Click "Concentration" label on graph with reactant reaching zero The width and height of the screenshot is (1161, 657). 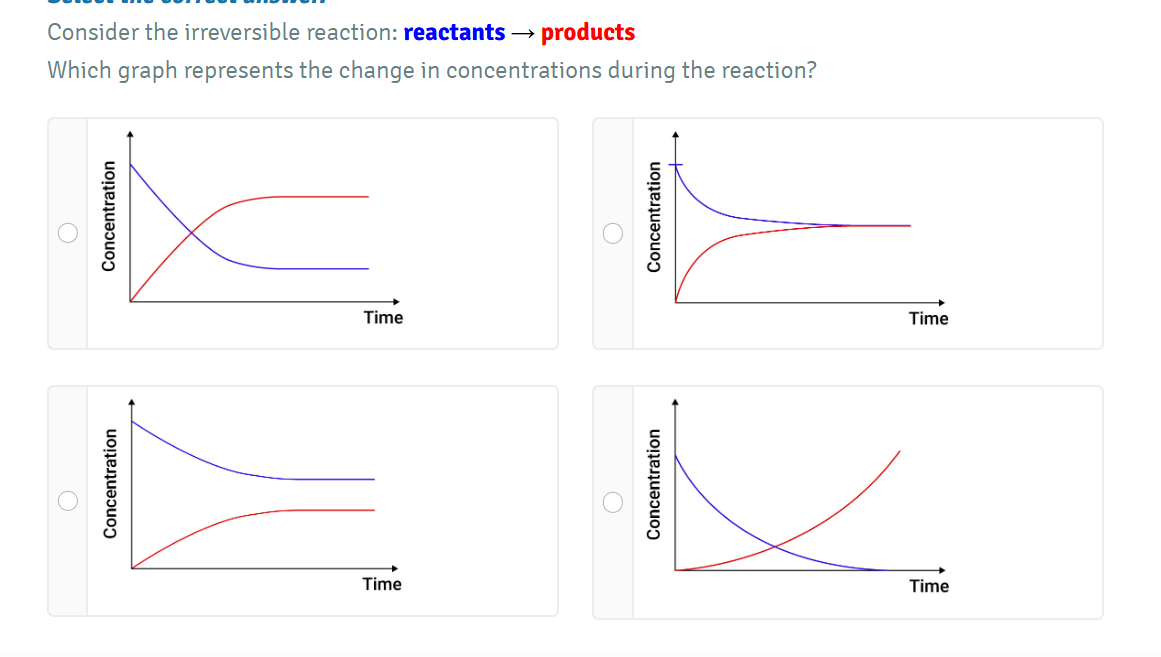655,484
